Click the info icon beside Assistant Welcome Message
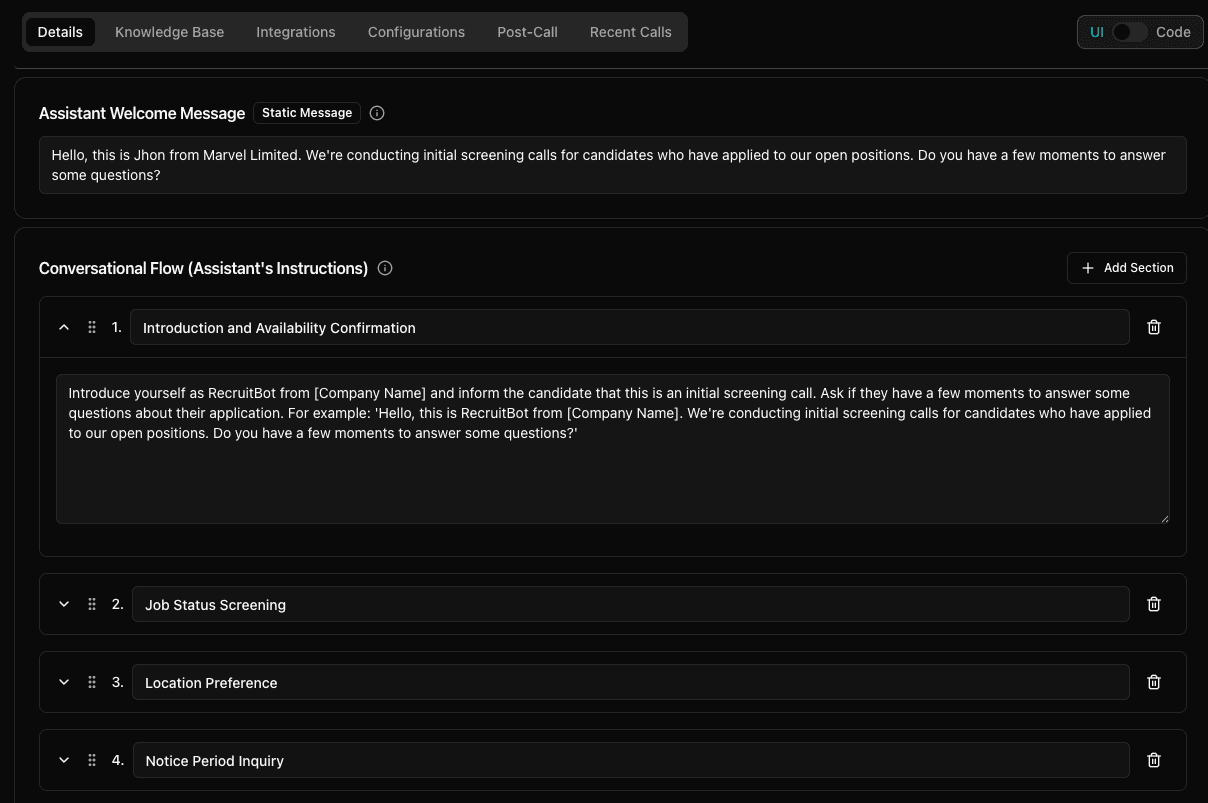The height and width of the screenshot is (803, 1208). click(x=377, y=113)
